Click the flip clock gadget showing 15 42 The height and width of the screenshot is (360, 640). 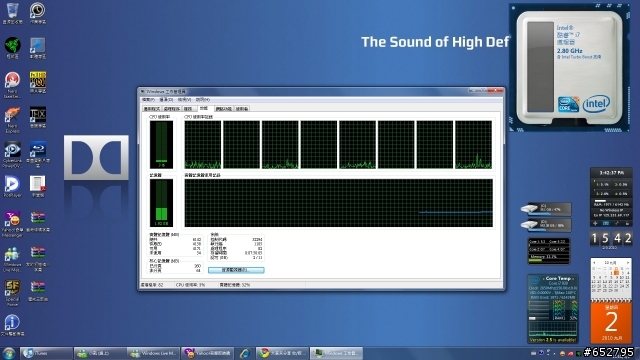click(611, 238)
